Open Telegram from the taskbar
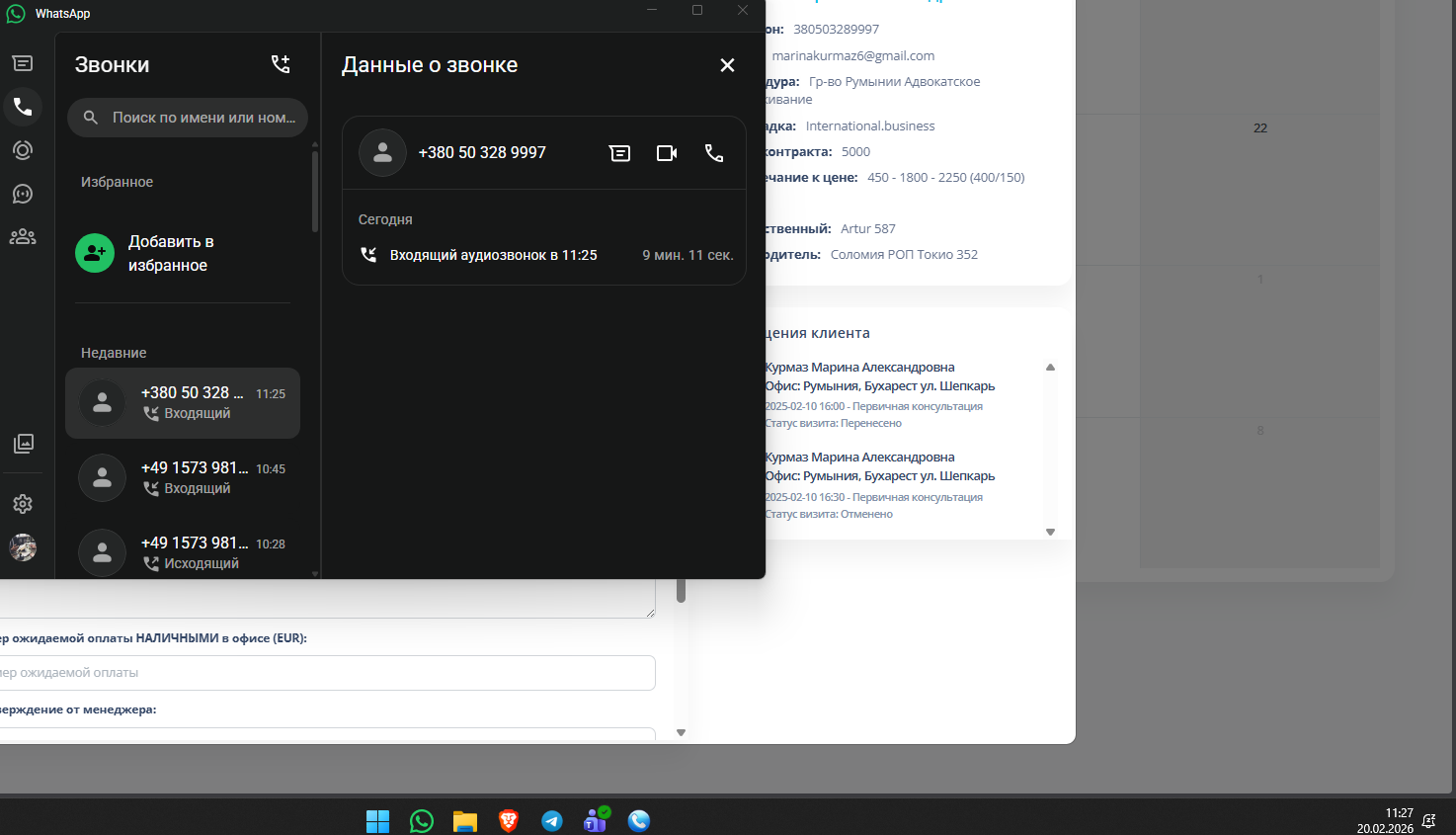 [x=552, y=821]
